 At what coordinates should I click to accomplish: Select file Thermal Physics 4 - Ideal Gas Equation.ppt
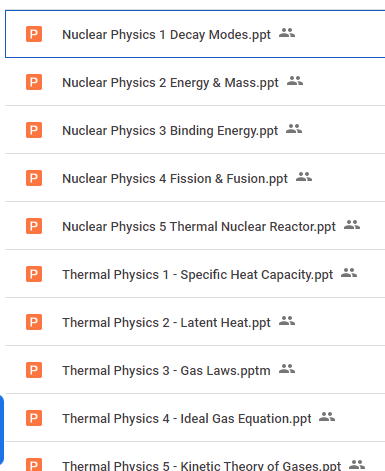point(195,418)
